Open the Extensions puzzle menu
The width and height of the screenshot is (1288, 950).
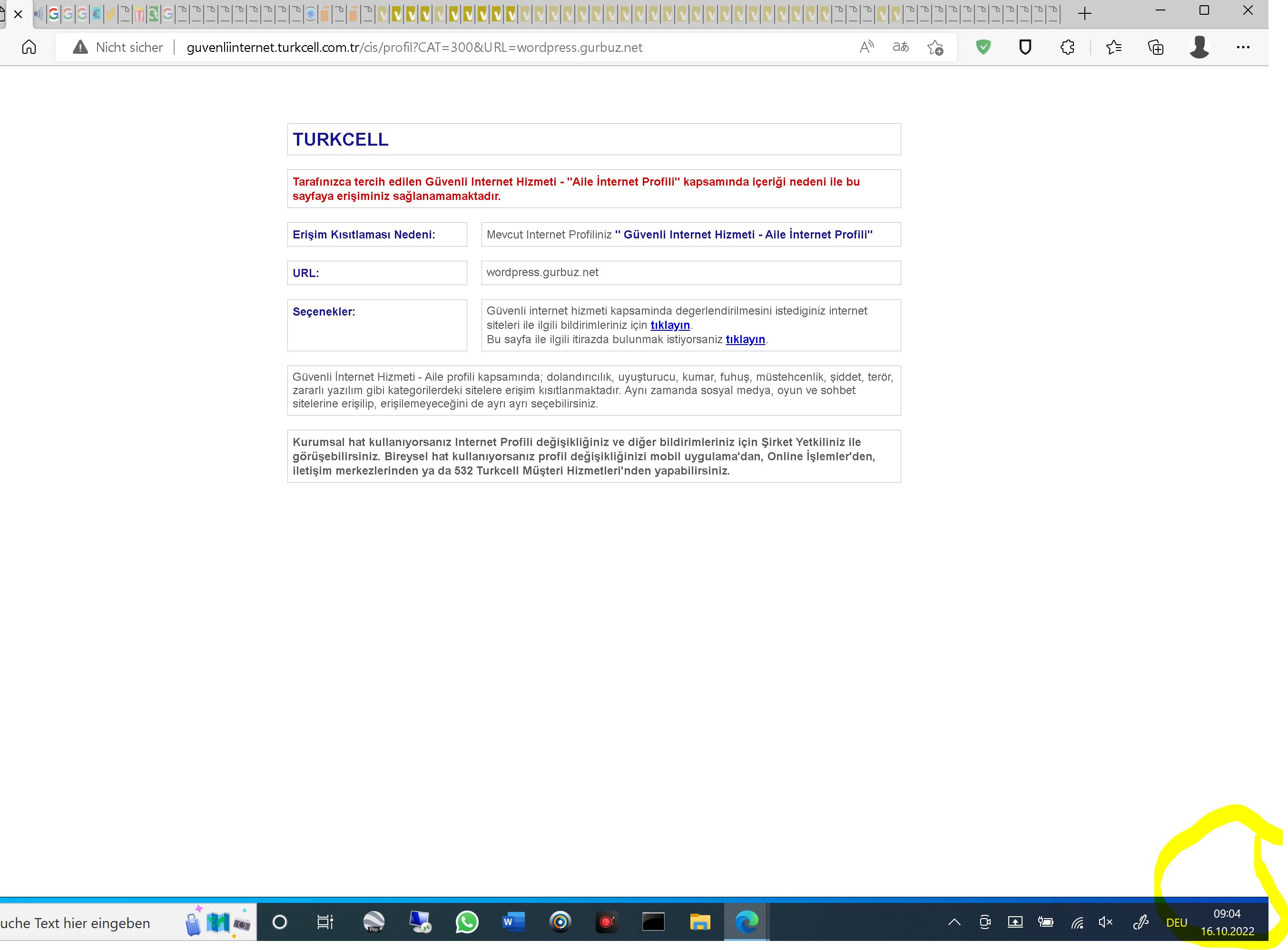[1067, 47]
